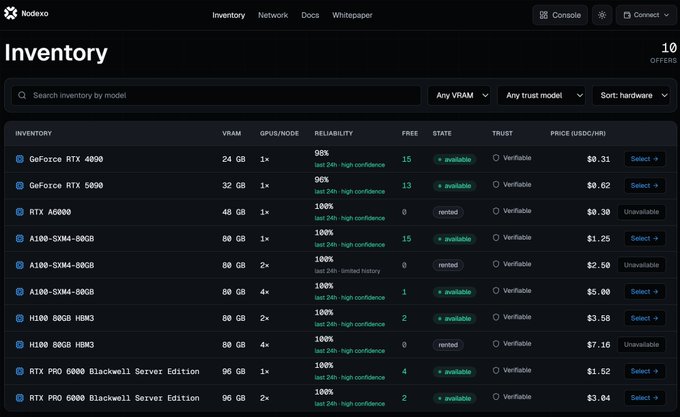
Task: Click the FREE column header
Action: click(410, 134)
